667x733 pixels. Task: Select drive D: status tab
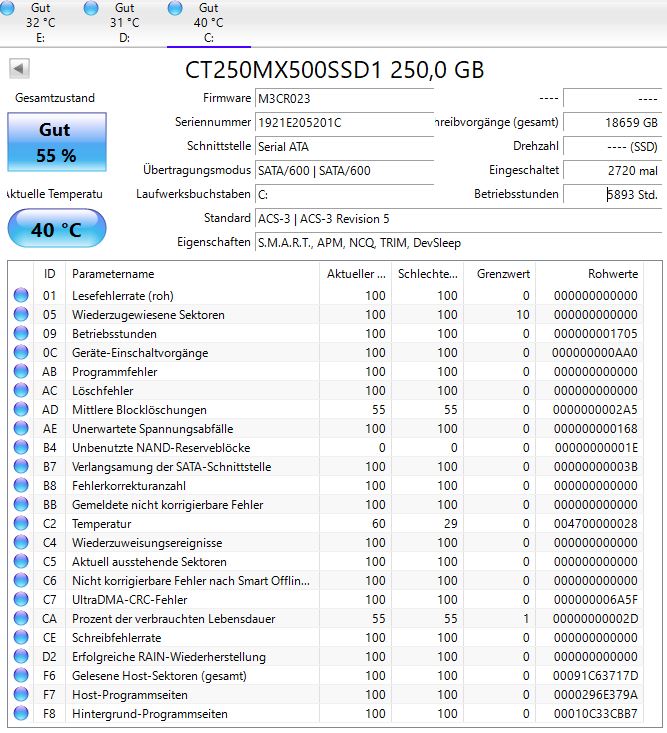(124, 22)
